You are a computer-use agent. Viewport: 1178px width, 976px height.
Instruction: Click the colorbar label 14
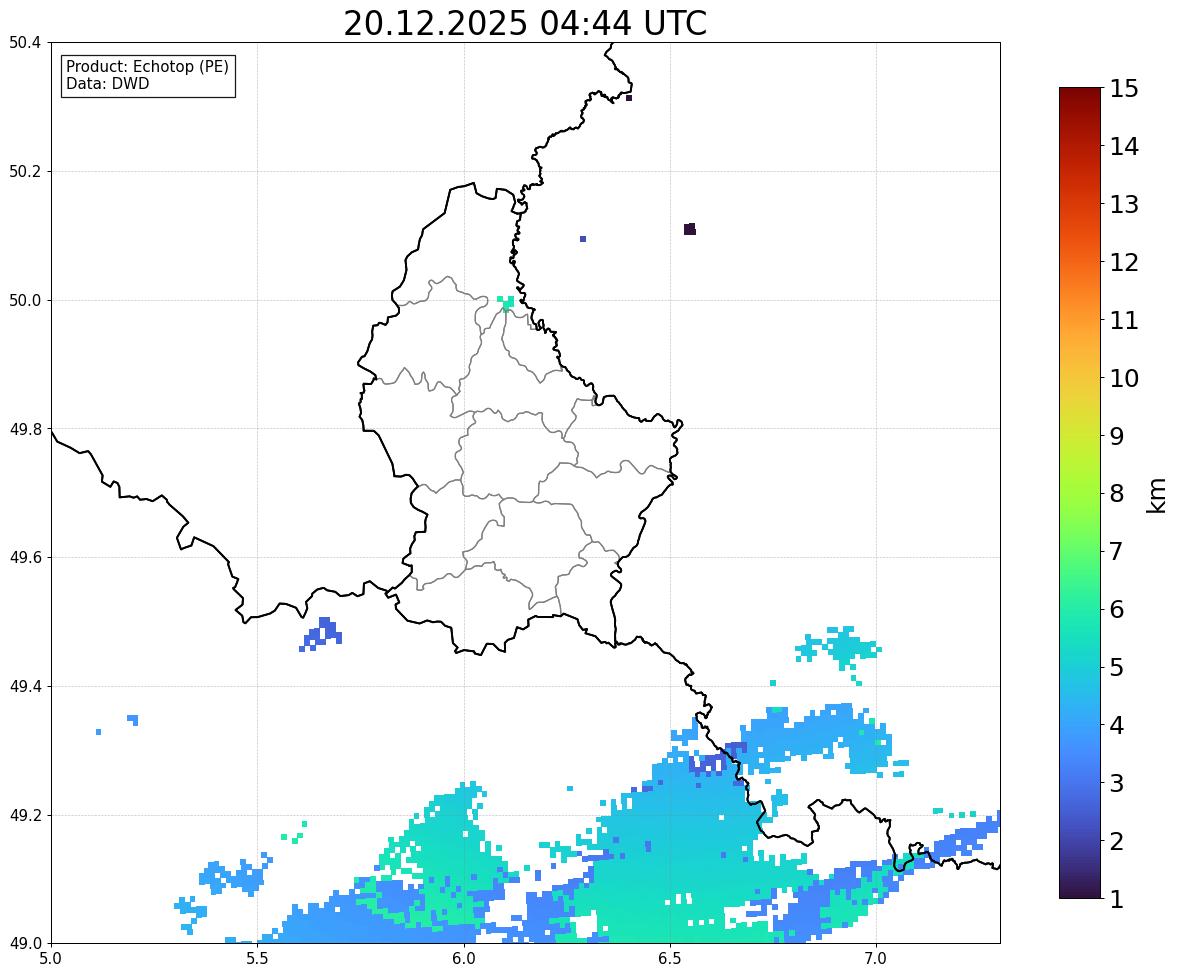(x=1124, y=147)
